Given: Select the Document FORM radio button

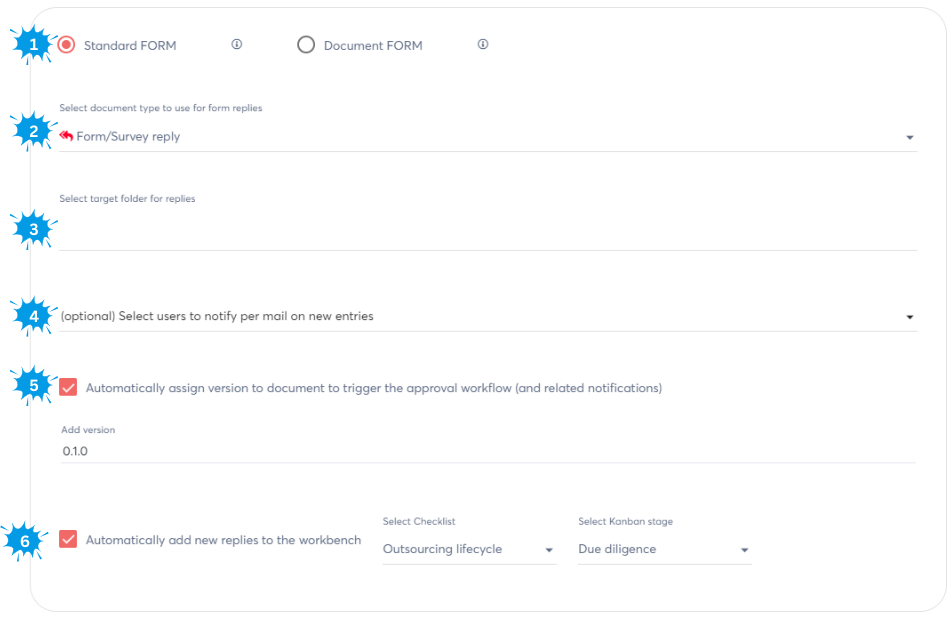Looking at the screenshot, I should click(x=306, y=45).
